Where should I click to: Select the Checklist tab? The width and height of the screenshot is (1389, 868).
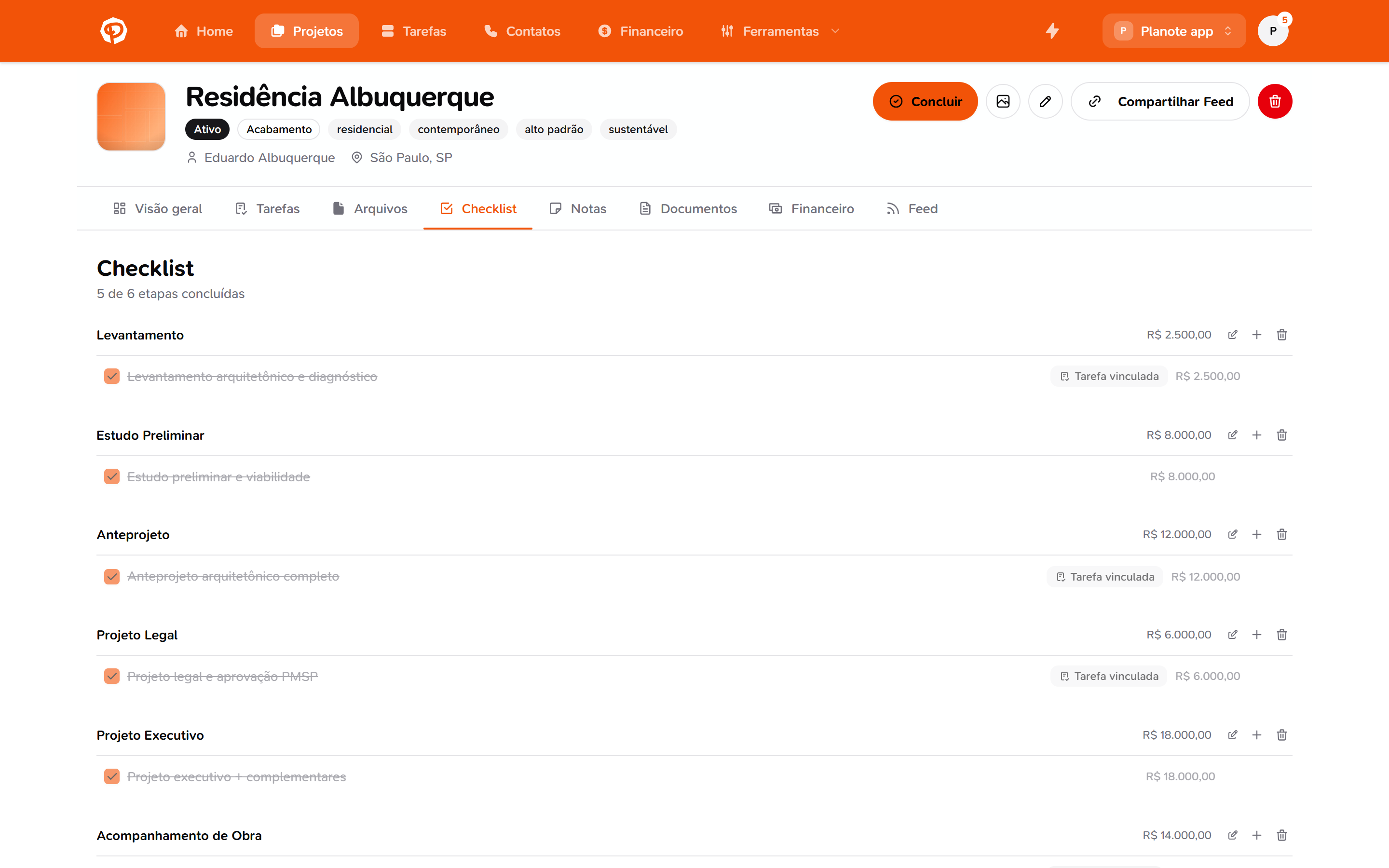pyautogui.click(x=478, y=209)
